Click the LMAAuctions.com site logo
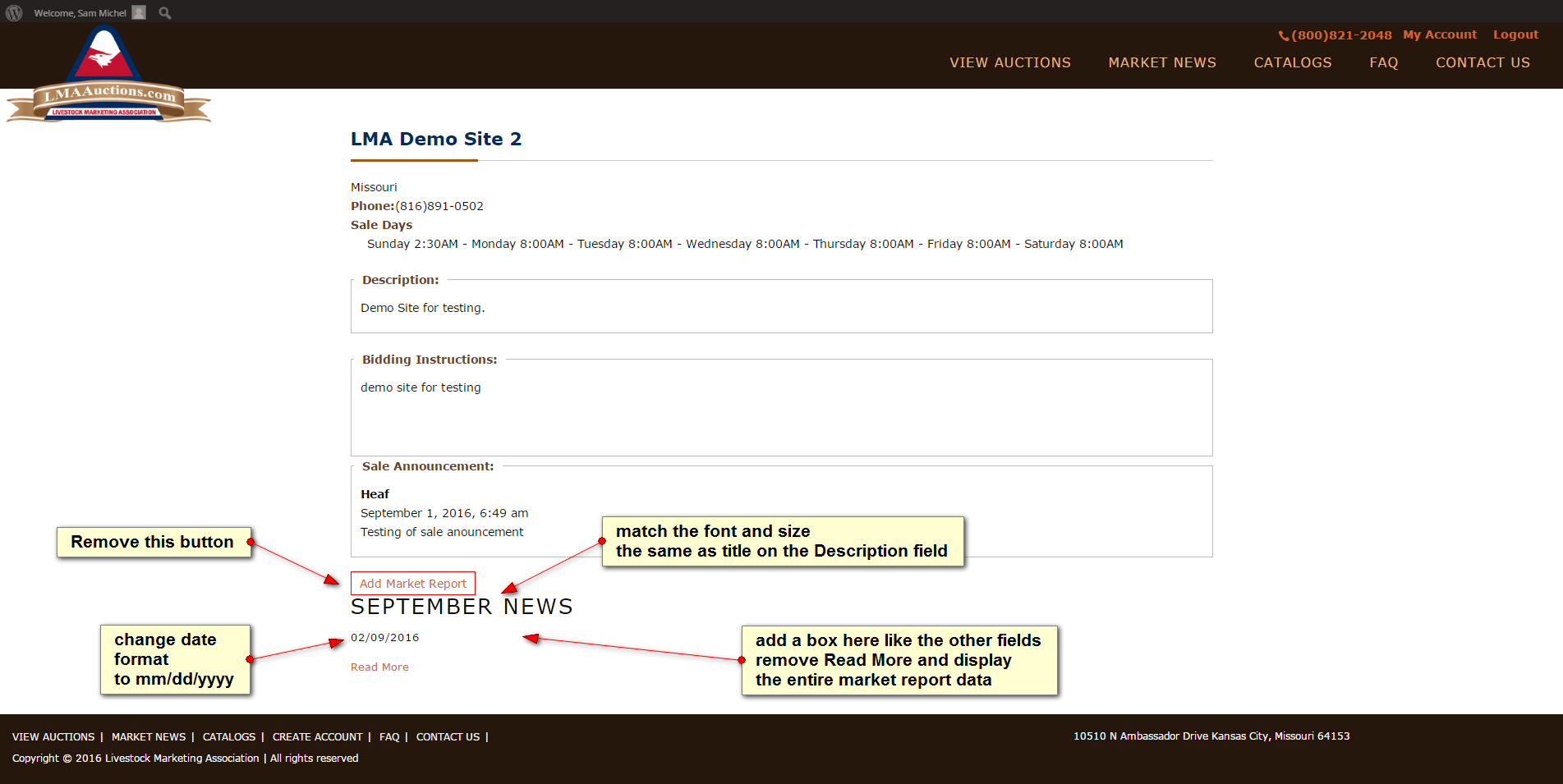 tap(108, 76)
